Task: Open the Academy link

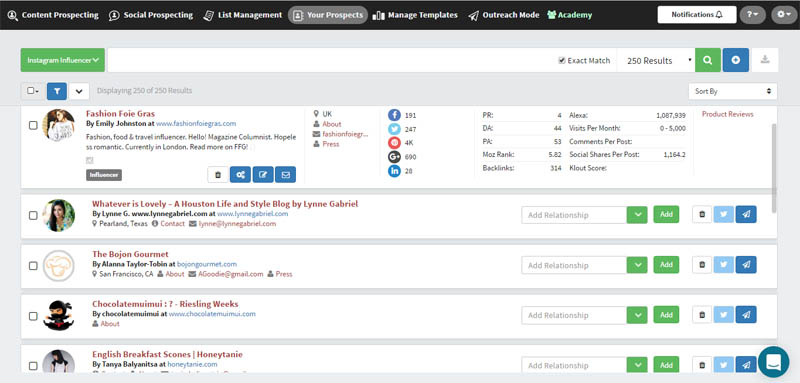Action: coord(569,15)
